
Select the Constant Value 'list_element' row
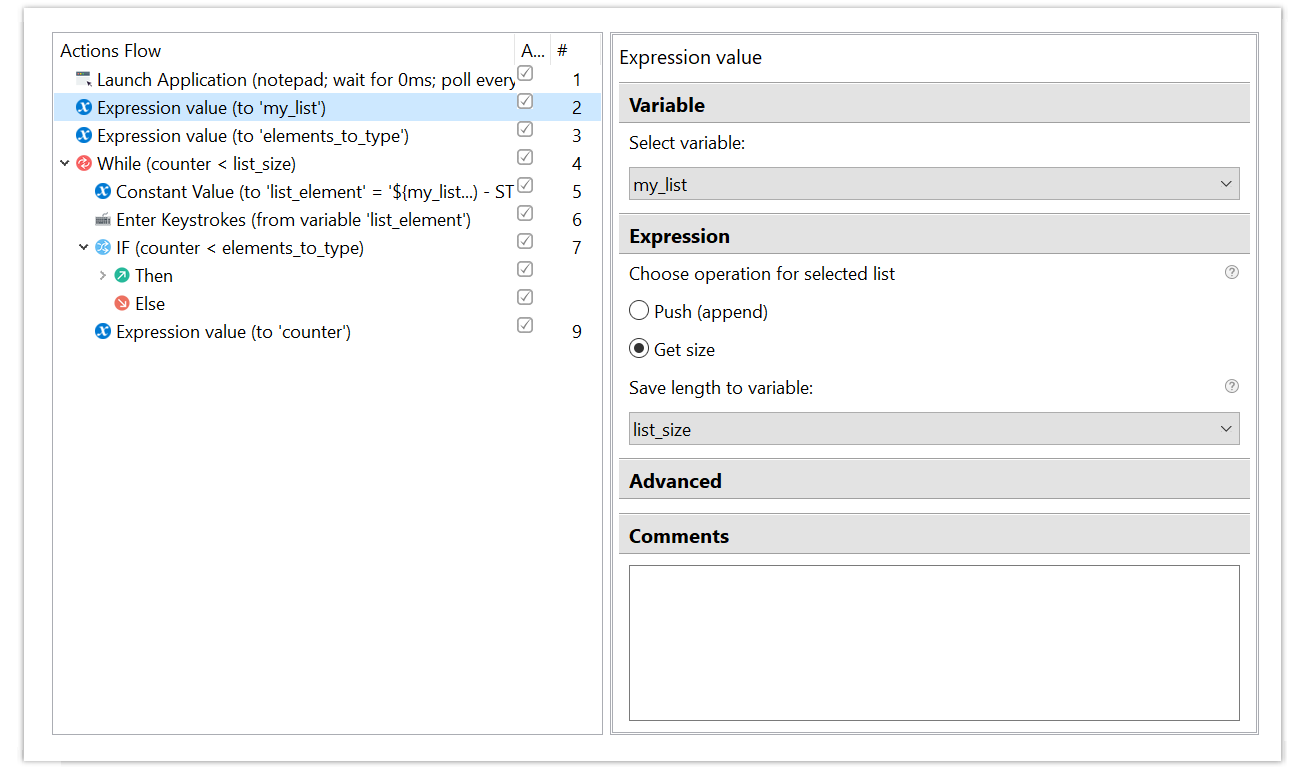point(327,191)
